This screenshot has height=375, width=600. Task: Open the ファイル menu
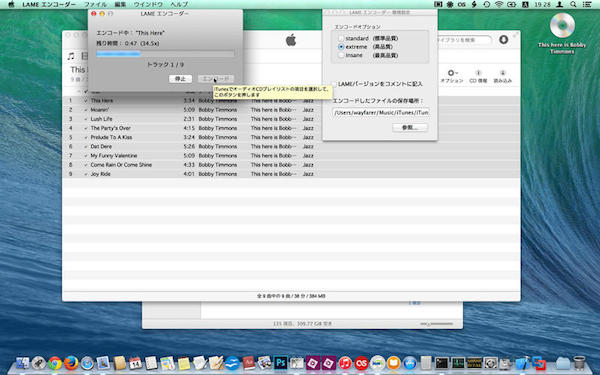tap(95, 5)
